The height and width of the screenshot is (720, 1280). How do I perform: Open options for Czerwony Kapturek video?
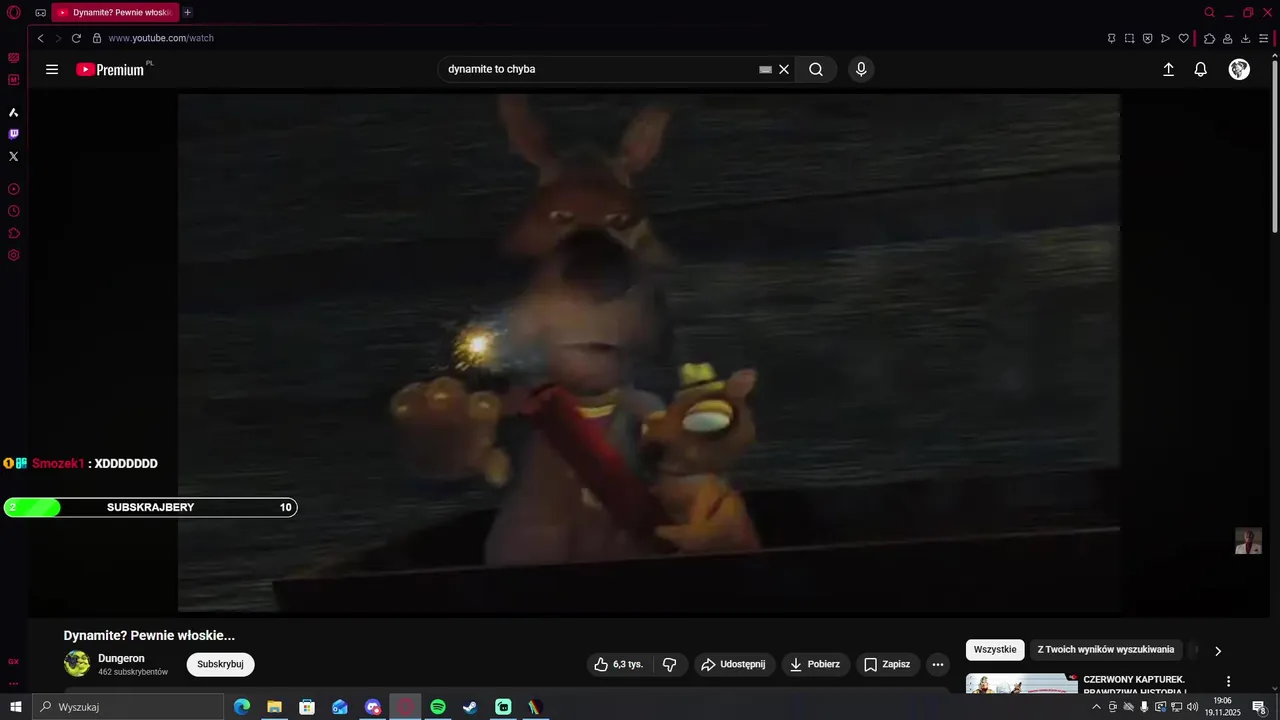(x=1228, y=682)
